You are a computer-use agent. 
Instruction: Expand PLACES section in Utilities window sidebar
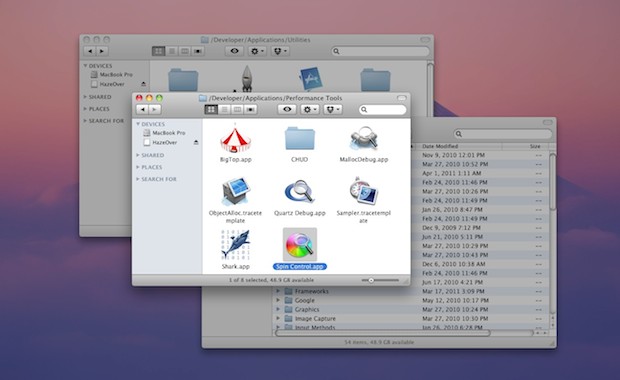tap(85, 108)
